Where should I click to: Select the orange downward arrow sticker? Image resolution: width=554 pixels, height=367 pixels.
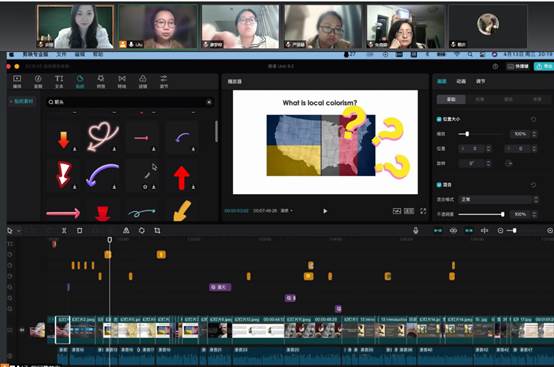(63, 140)
